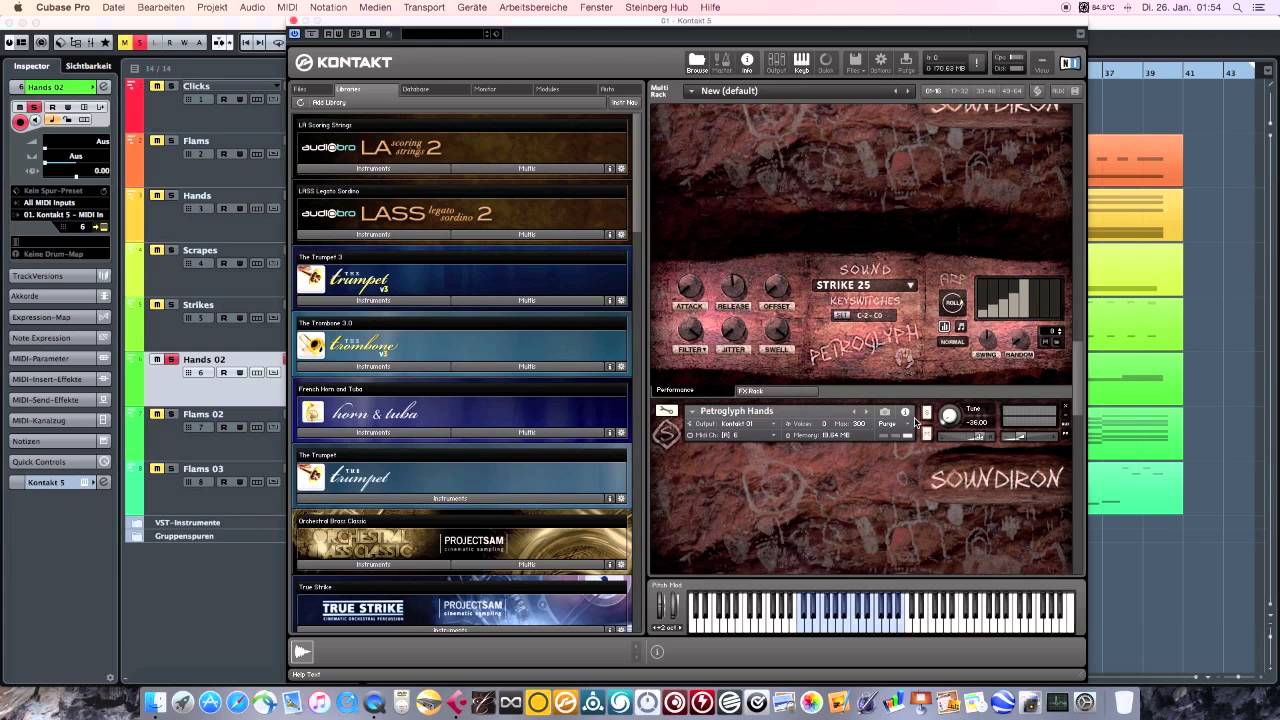The image size is (1280, 720).
Task: Click the ROLL arpeggiator mode button
Action: tap(953, 303)
